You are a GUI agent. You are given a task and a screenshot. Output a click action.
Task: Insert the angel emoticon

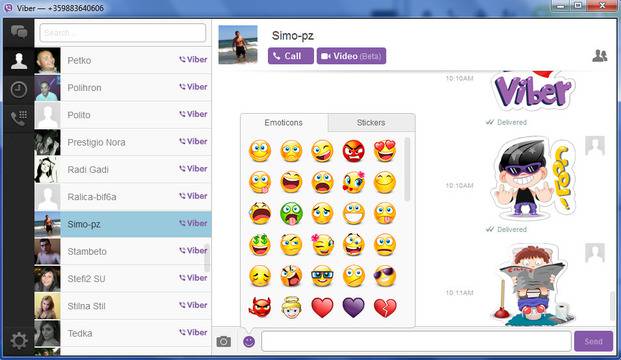[x=291, y=307]
